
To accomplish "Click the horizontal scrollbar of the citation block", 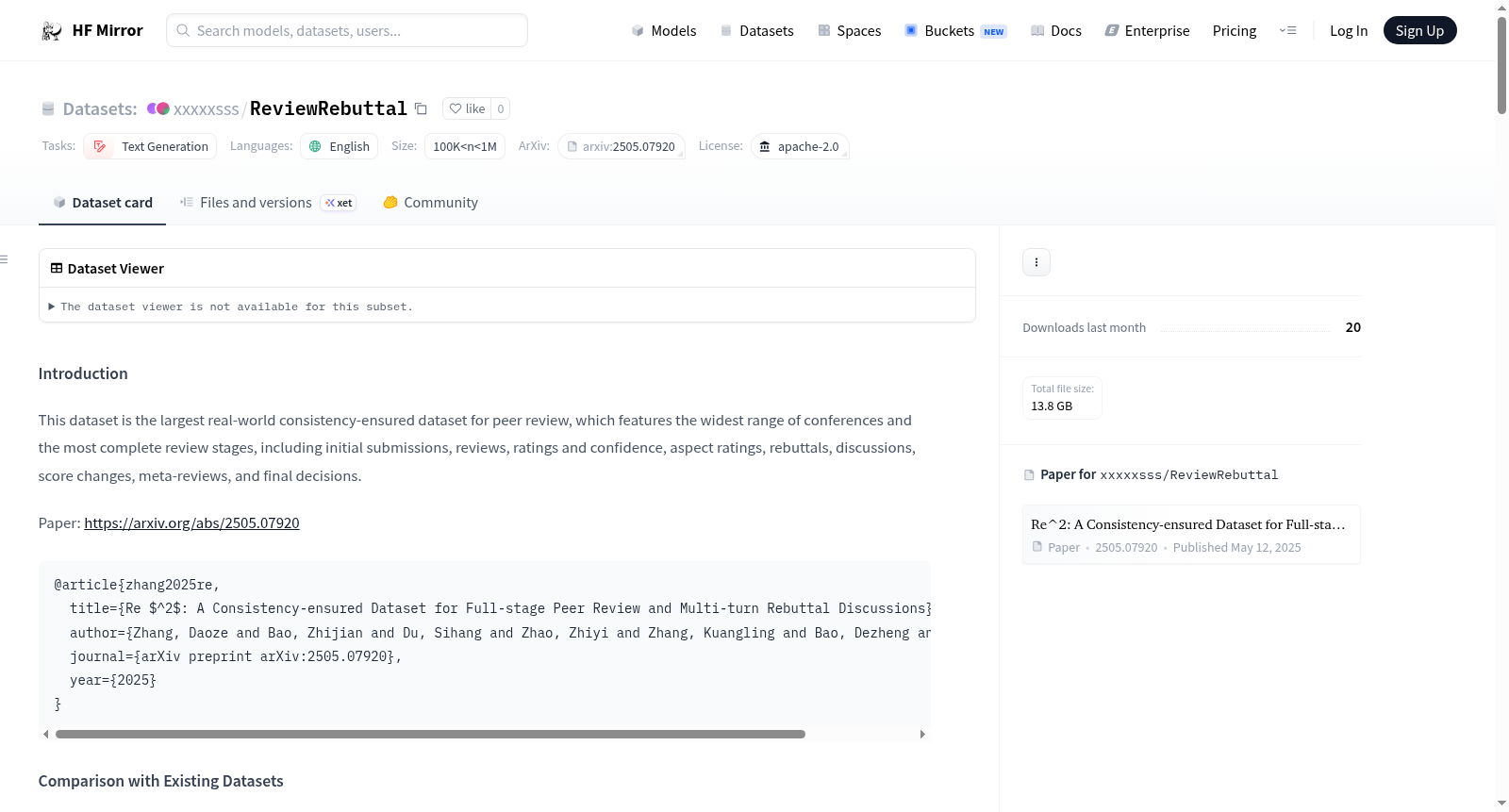I will [430, 734].
